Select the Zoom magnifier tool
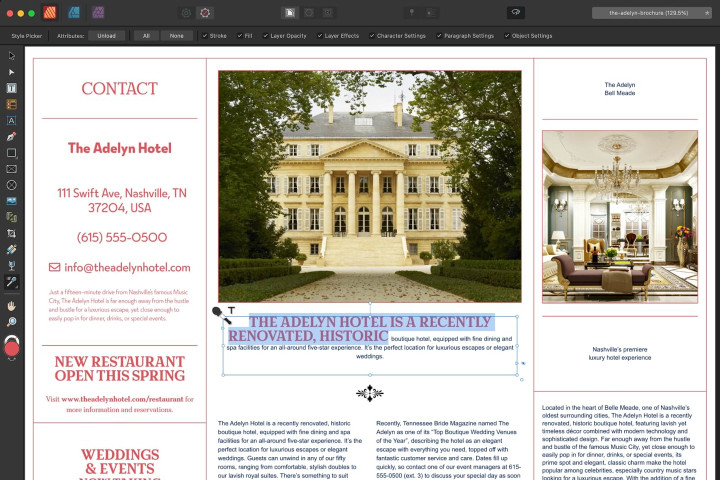The image size is (720, 480). 11,322
